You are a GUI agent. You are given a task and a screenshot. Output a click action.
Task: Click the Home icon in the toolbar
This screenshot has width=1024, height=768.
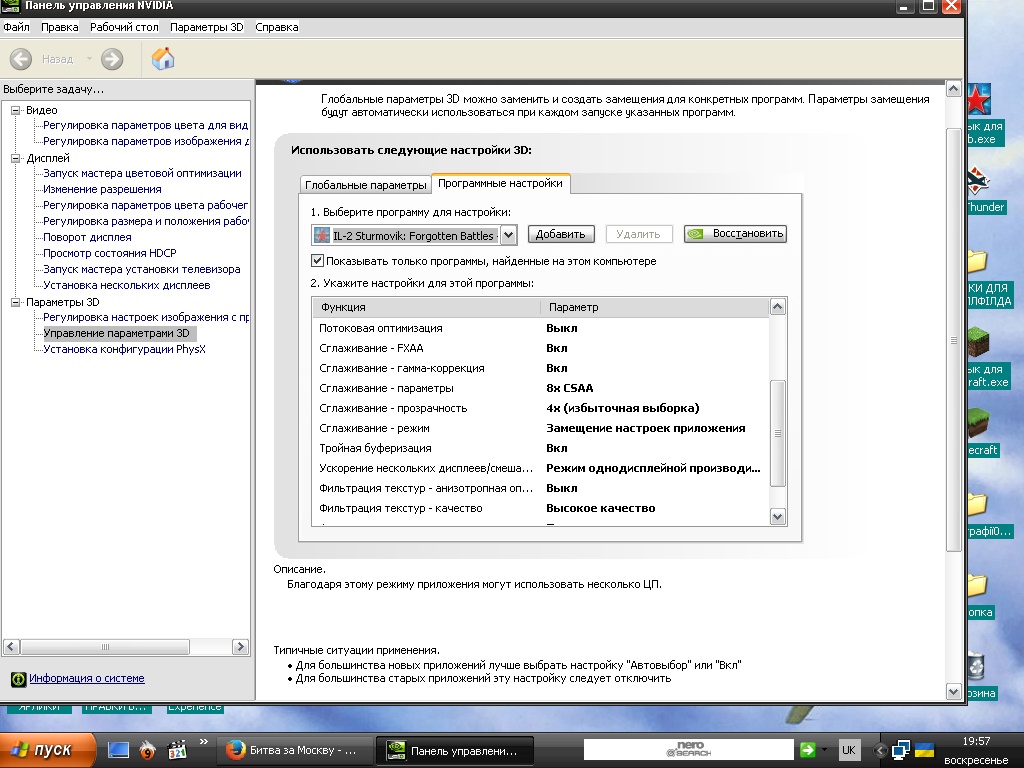point(163,59)
